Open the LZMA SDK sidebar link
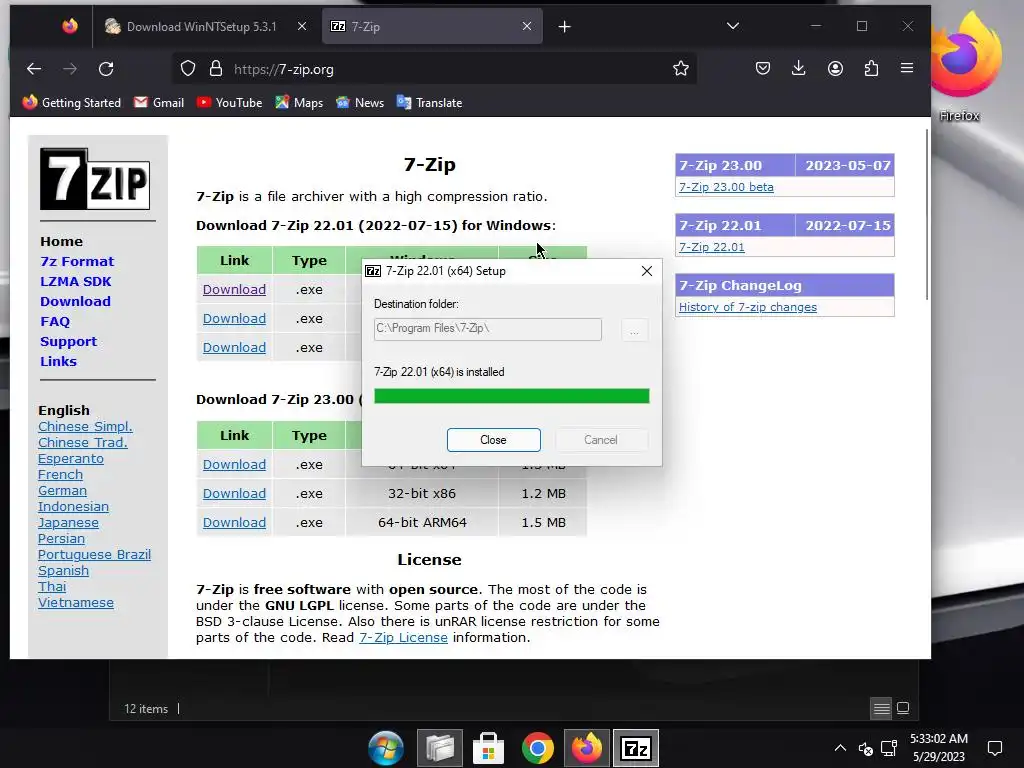The height and width of the screenshot is (768, 1024). 76,281
